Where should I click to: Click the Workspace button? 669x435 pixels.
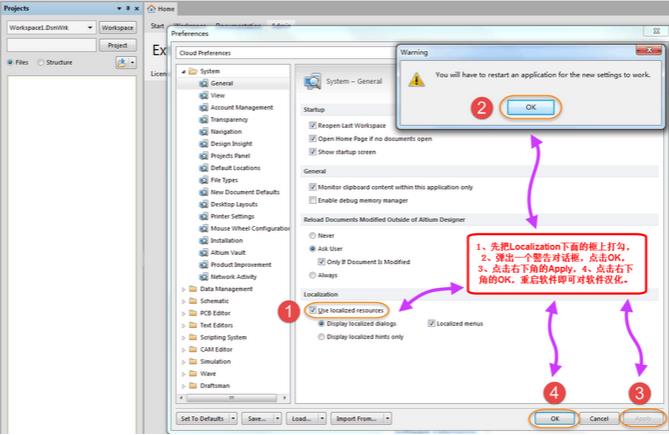[x=117, y=28]
